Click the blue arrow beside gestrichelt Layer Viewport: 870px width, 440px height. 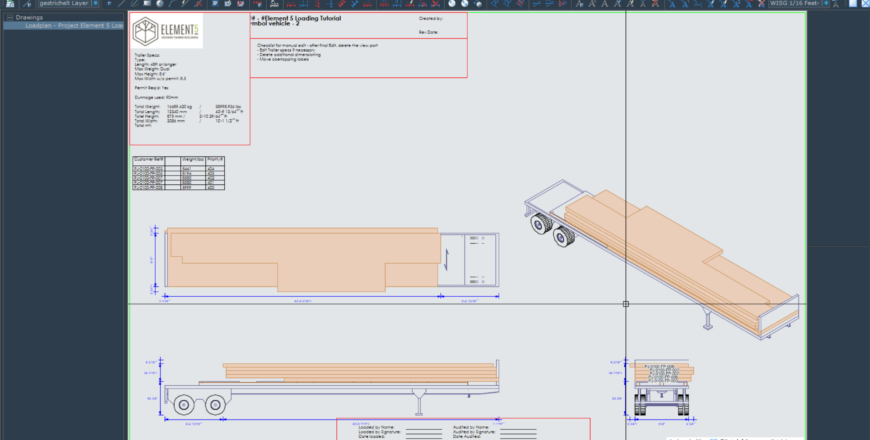(x=95, y=3)
